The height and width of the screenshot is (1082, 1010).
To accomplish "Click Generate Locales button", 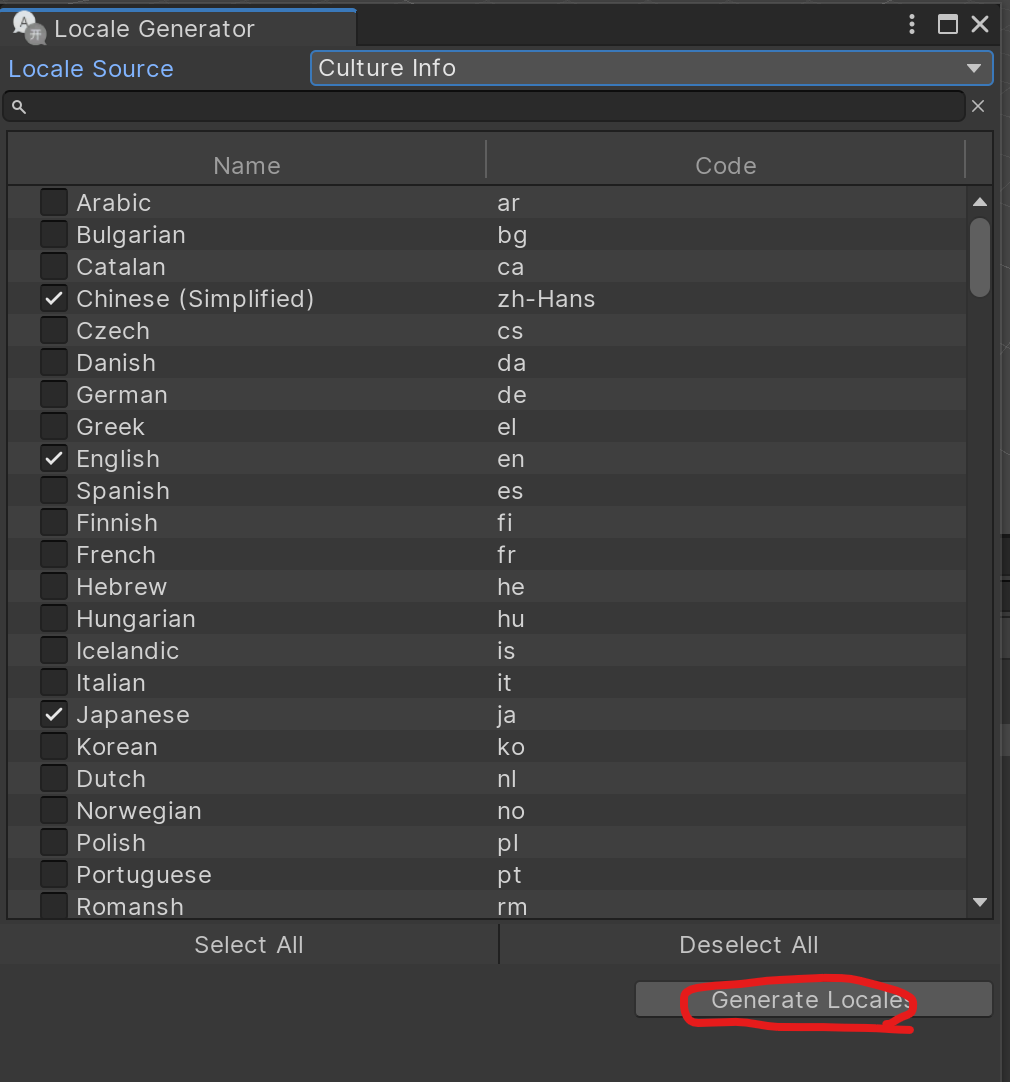I will 813,999.
